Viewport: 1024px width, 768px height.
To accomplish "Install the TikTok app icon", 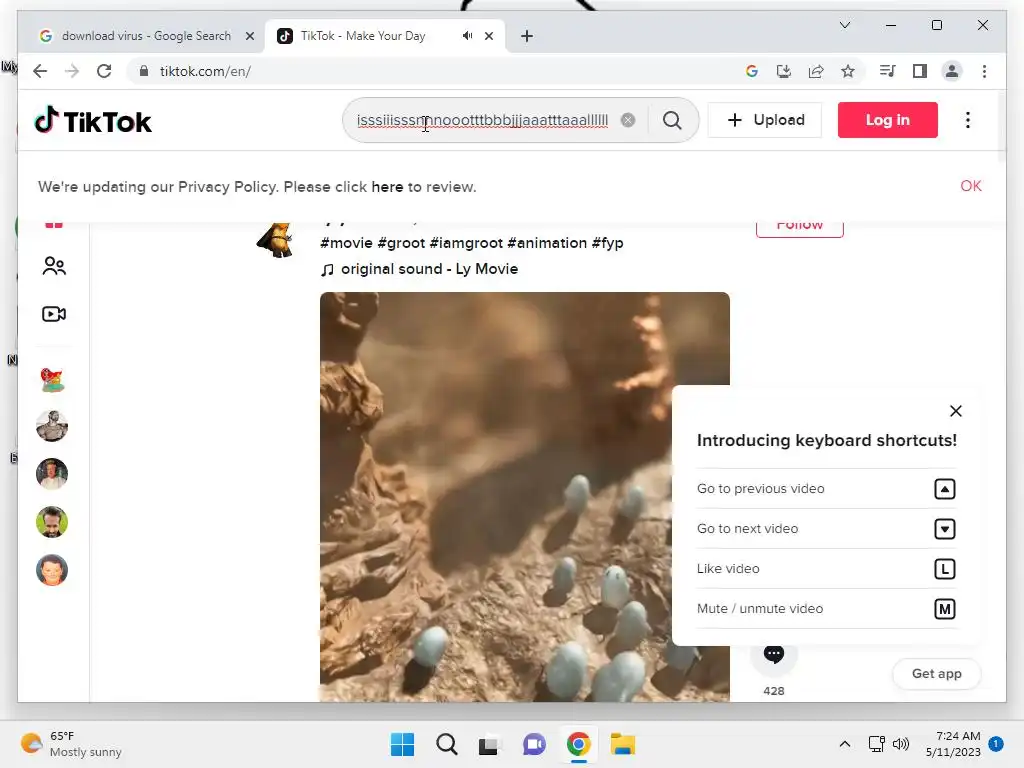I will click(x=784, y=71).
